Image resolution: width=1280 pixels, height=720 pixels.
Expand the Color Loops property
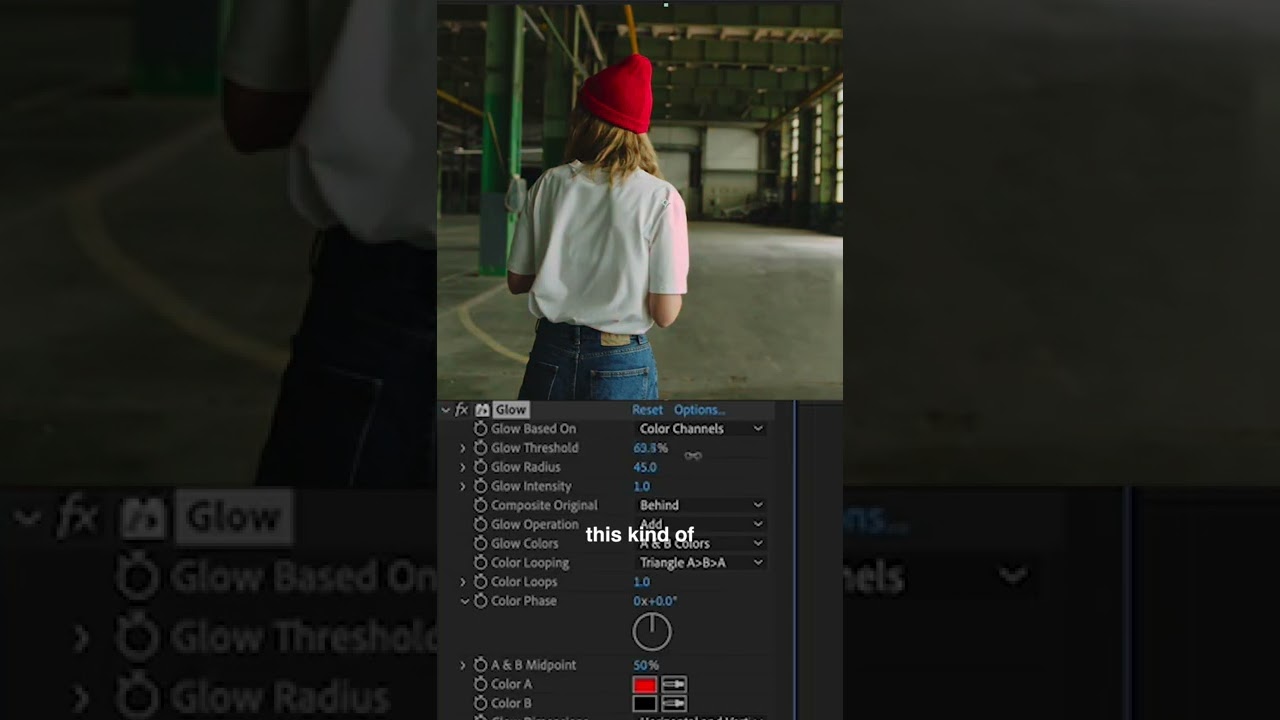[463, 581]
